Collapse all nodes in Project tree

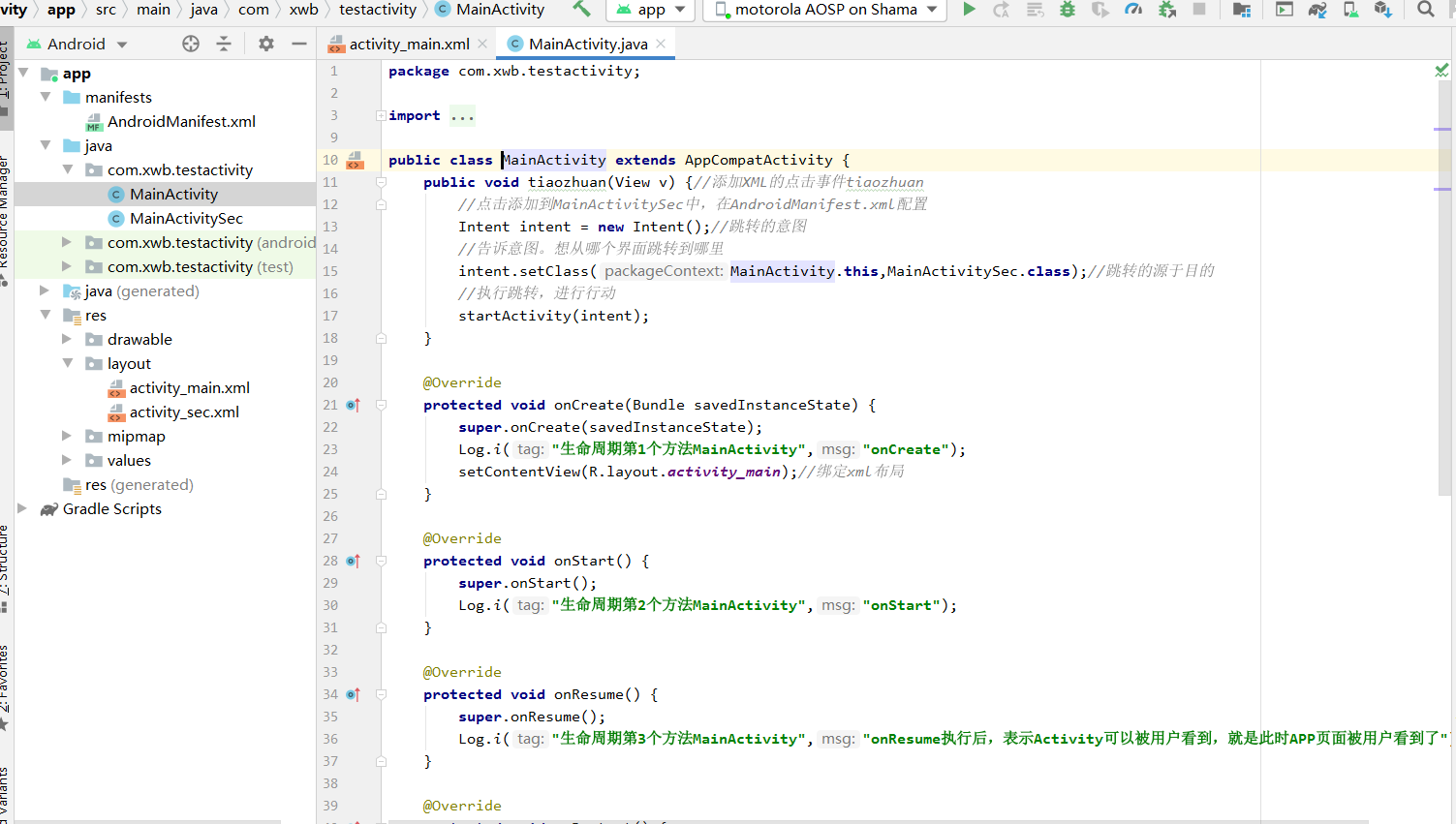coord(223,44)
